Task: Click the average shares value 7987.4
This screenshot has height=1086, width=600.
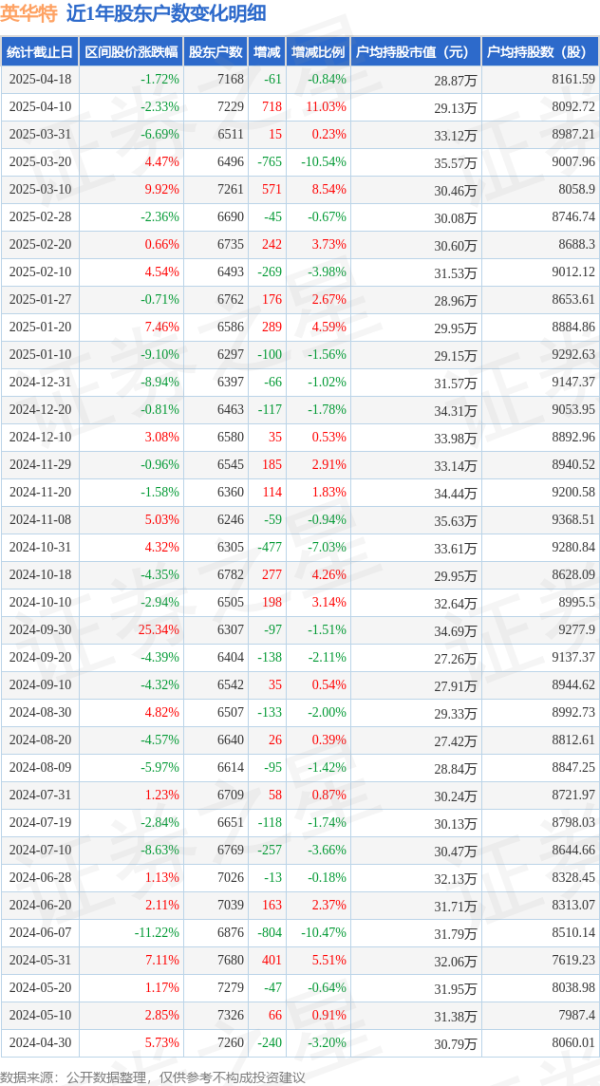Action: 577,1017
